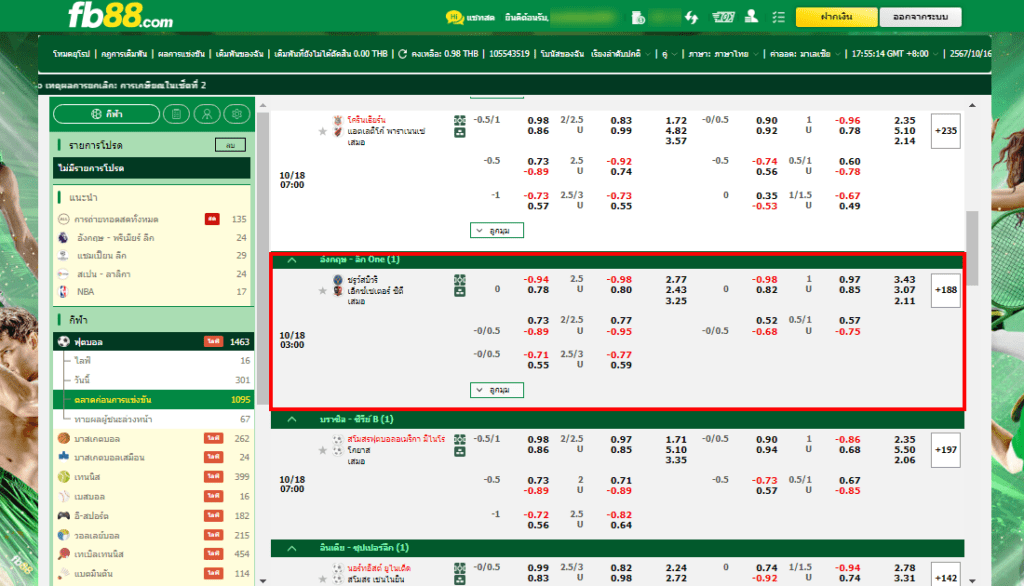Open the user profile icon in header

[x=752, y=17]
